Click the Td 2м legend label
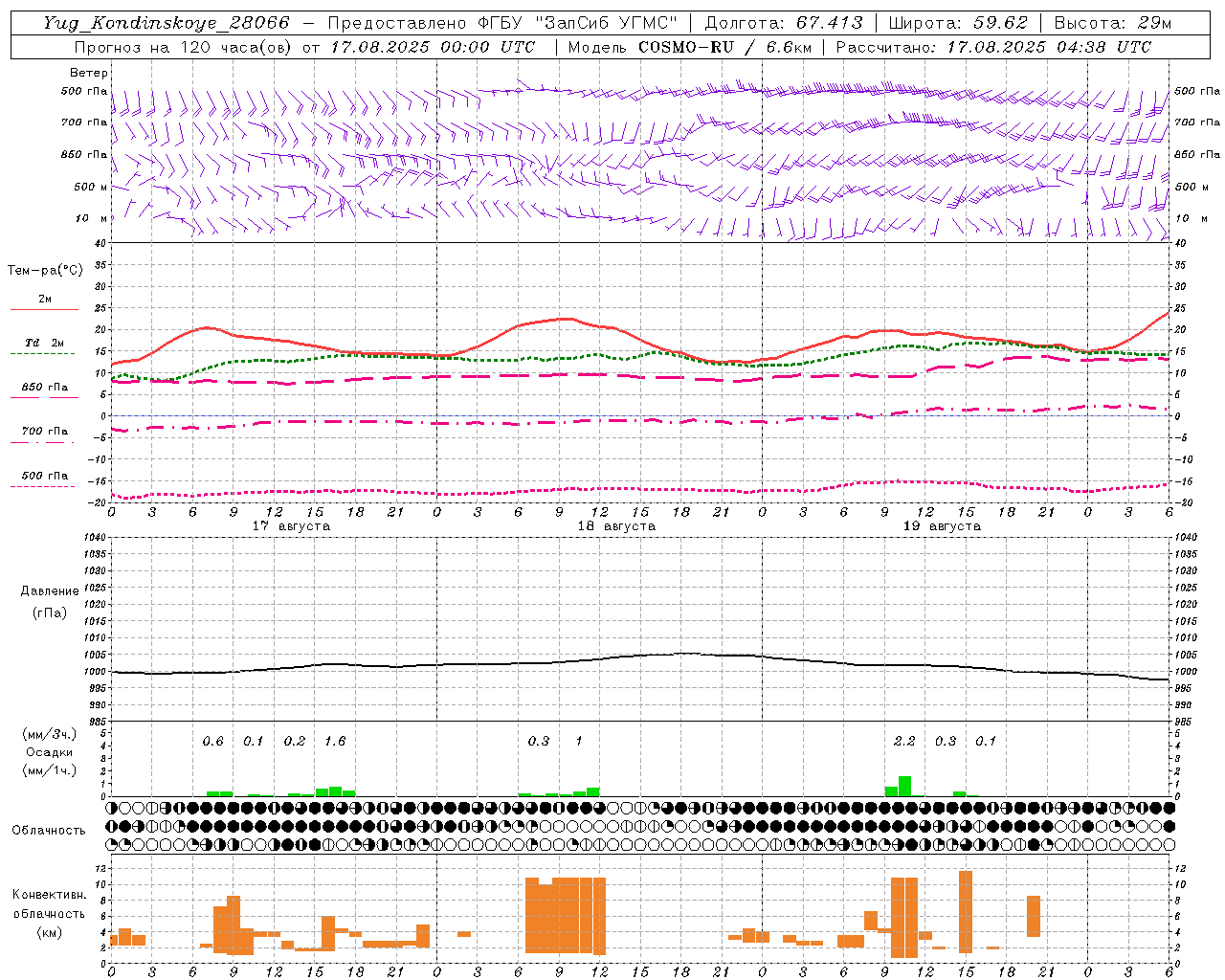 point(45,343)
